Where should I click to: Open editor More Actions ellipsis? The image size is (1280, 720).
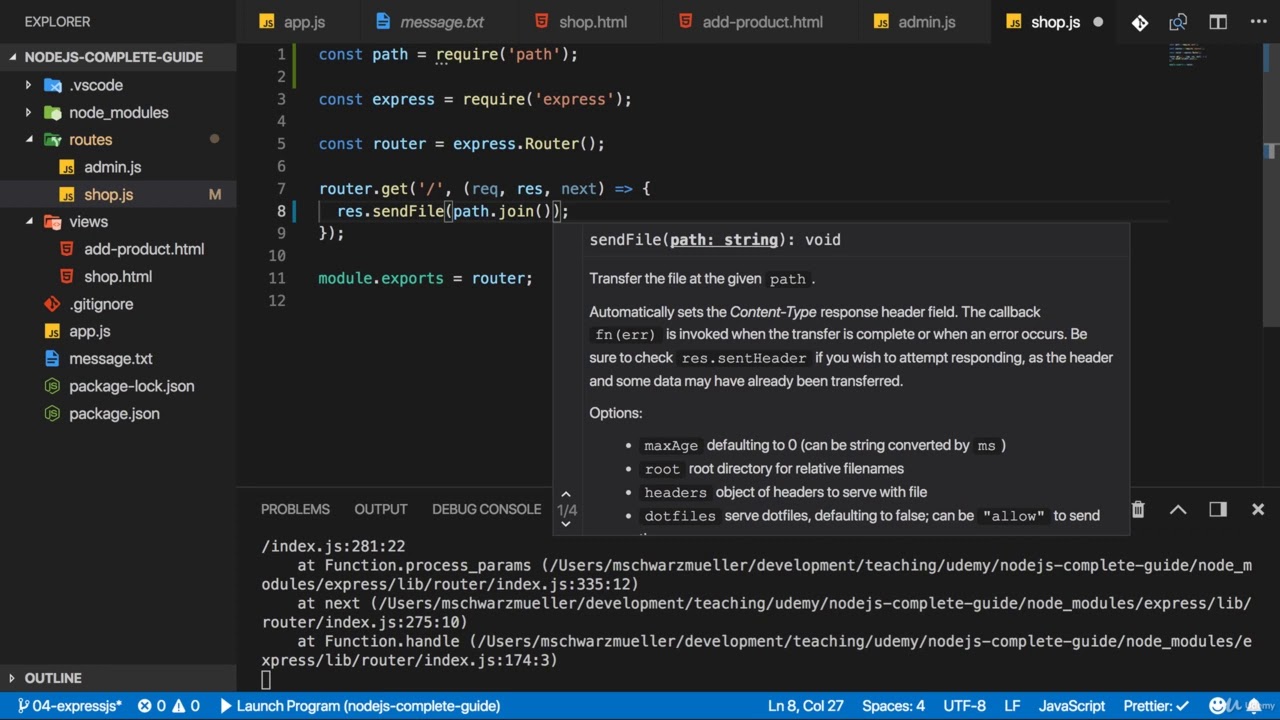(1258, 22)
